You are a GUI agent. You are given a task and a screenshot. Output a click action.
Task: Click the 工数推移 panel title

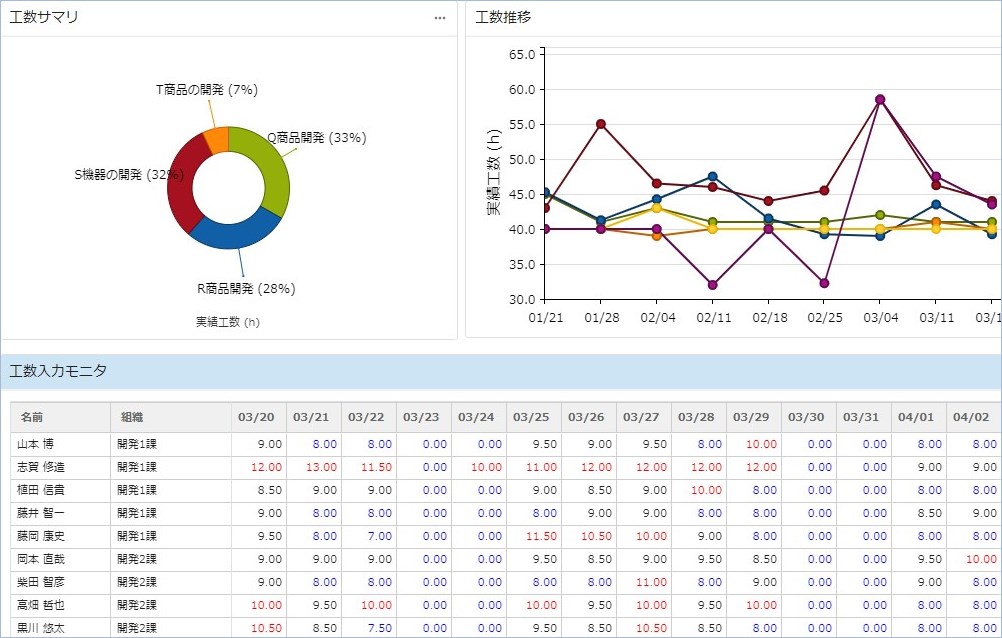click(503, 18)
